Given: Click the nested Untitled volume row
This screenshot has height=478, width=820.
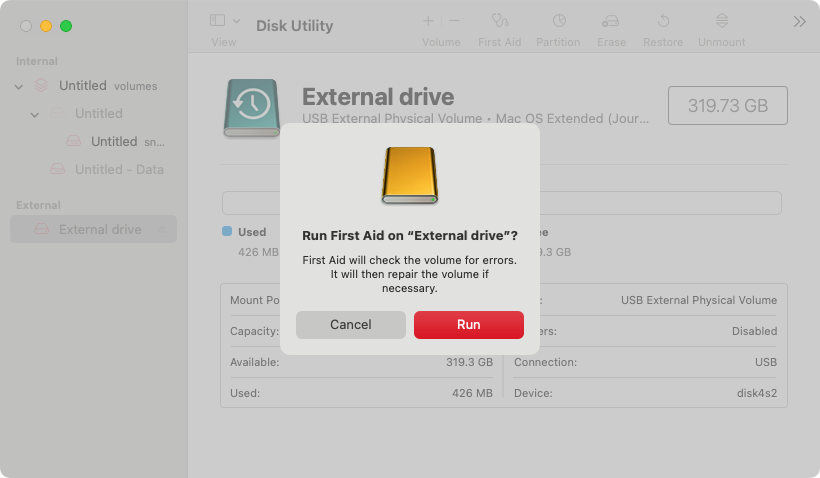Looking at the screenshot, I should pyautogui.click(x=94, y=113).
